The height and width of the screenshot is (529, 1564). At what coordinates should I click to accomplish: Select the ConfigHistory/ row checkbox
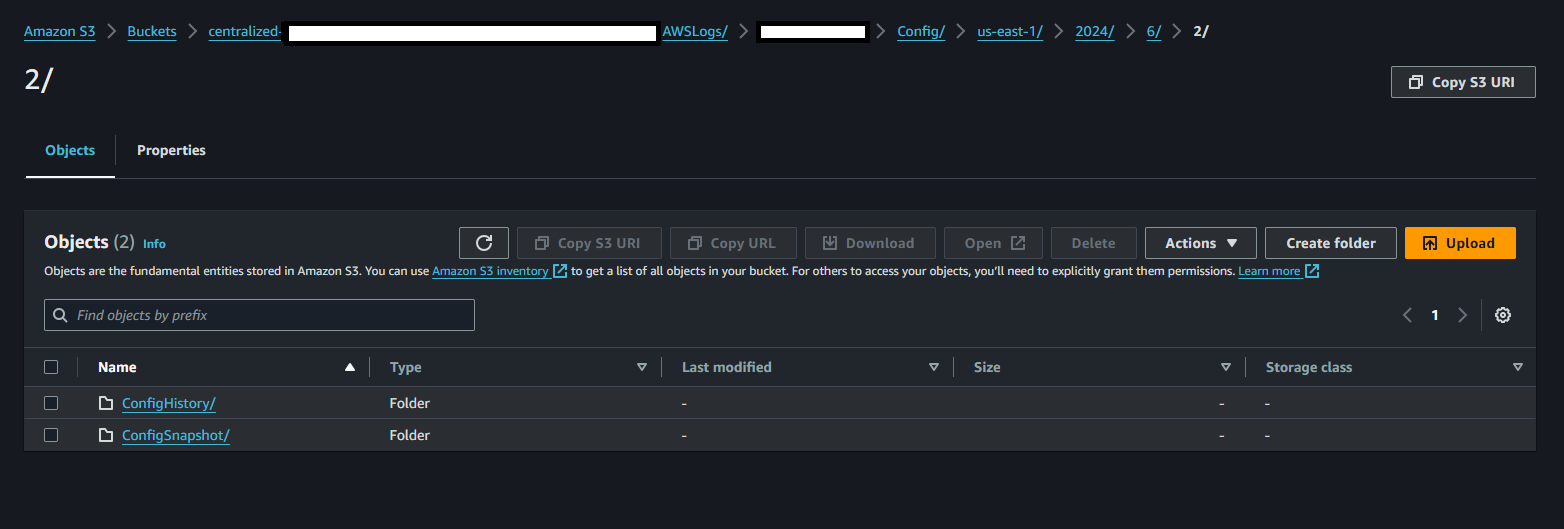51,403
